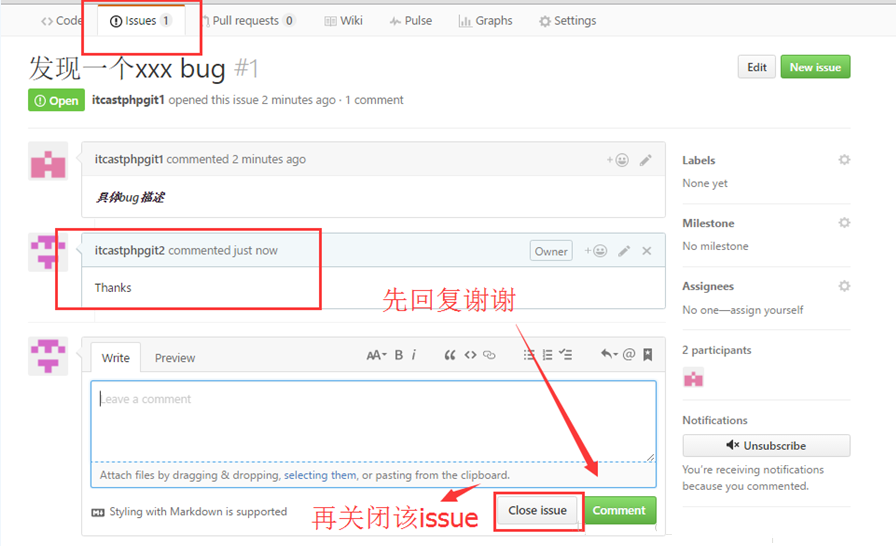Mention a user with the @ icon

(x=629, y=355)
